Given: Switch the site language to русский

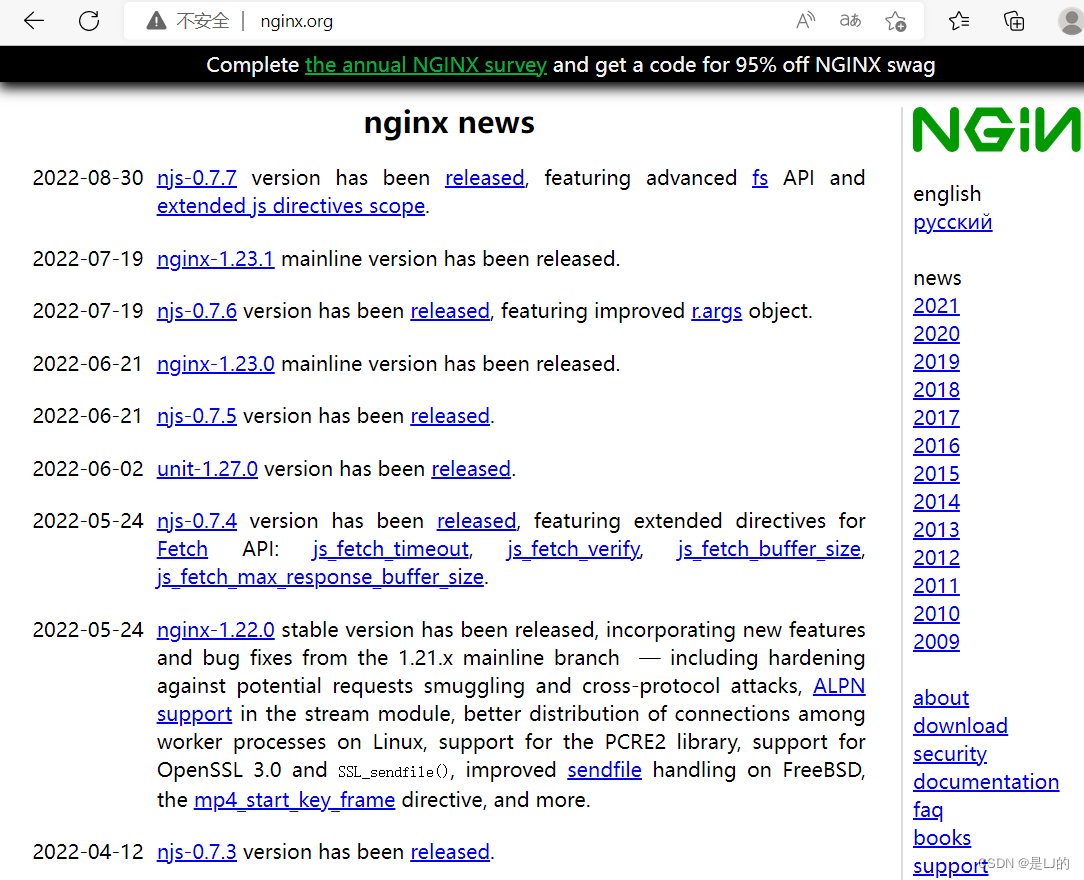Looking at the screenshot, I should [x=952, y=222].
